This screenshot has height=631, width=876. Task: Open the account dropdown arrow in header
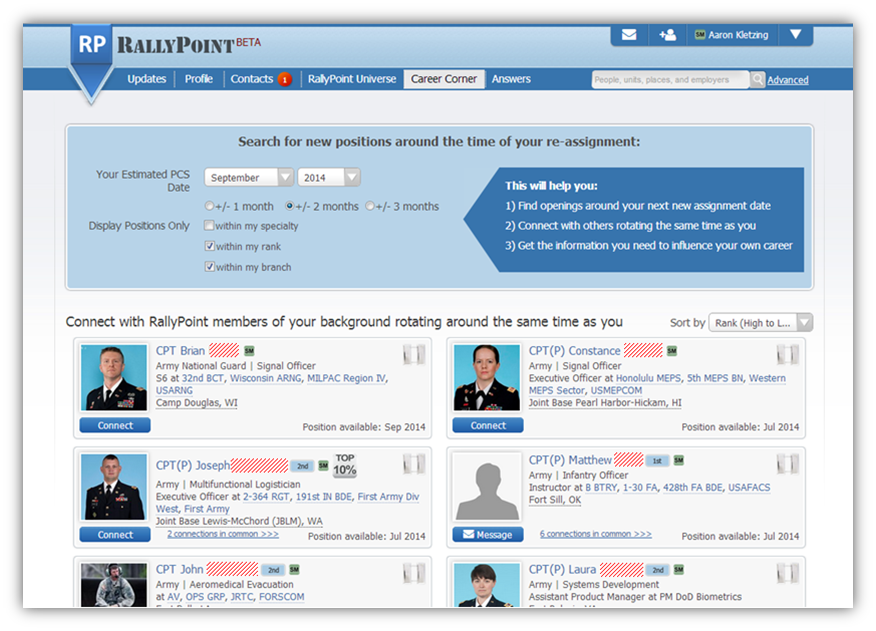pyautogui.click(x=796, y=35)
